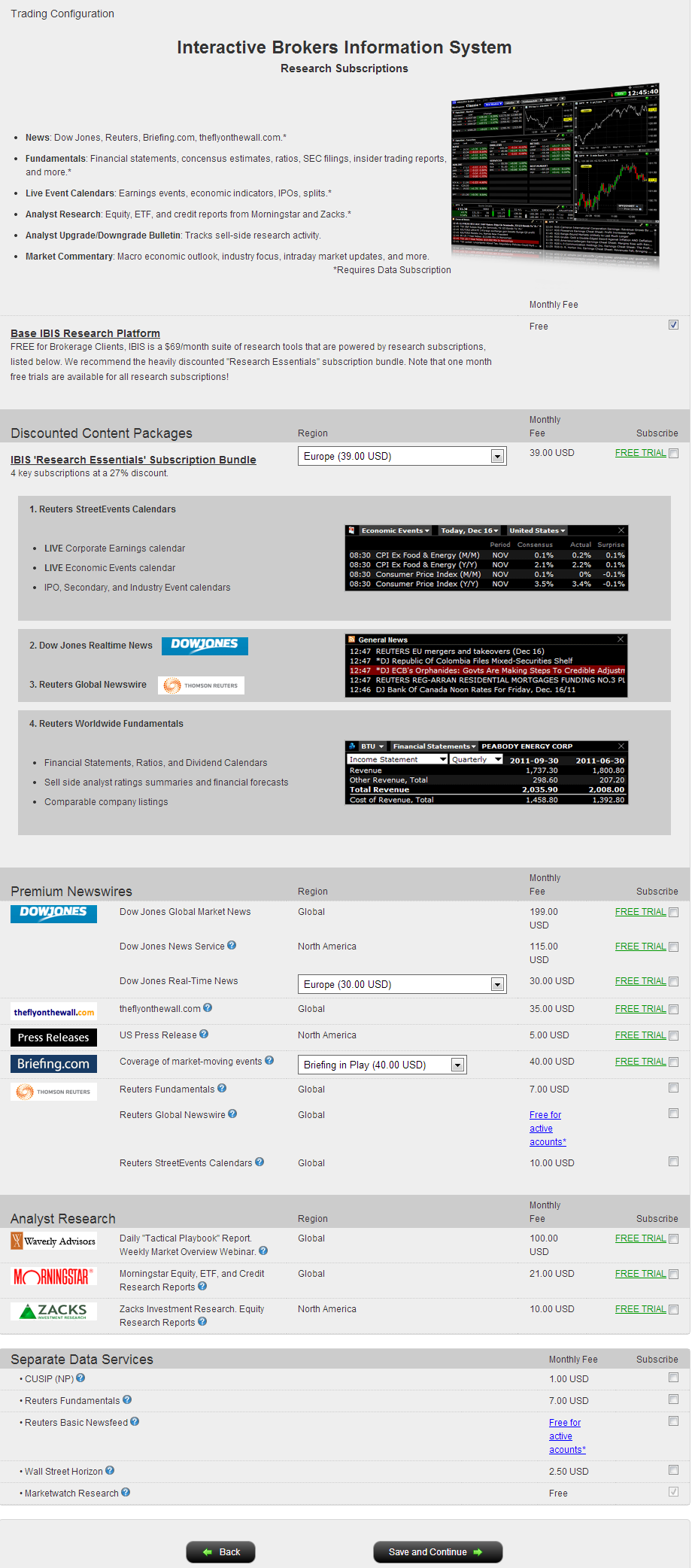
Task: Check the CUSIP (NP) subscribe checkbox
Action: [674, 1378]
